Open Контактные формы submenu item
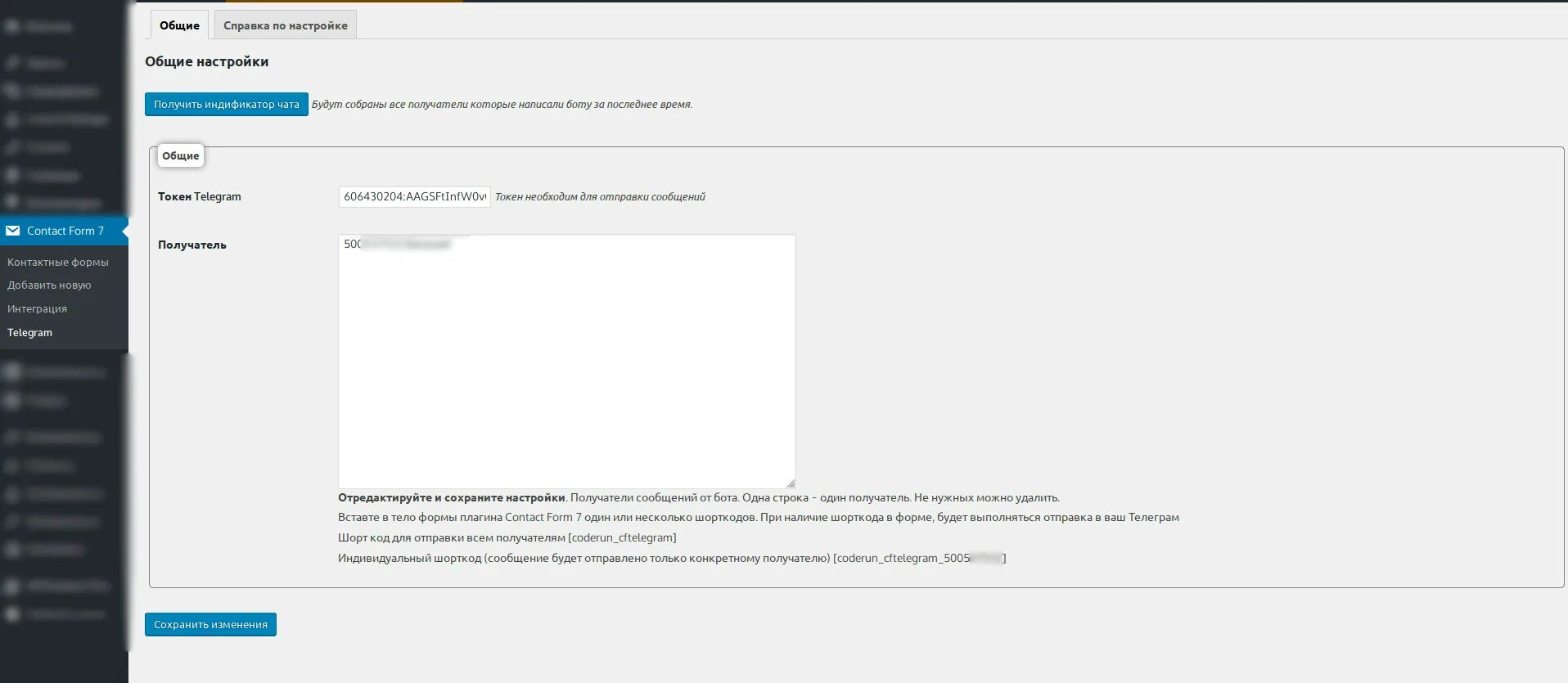 [58, 262]
